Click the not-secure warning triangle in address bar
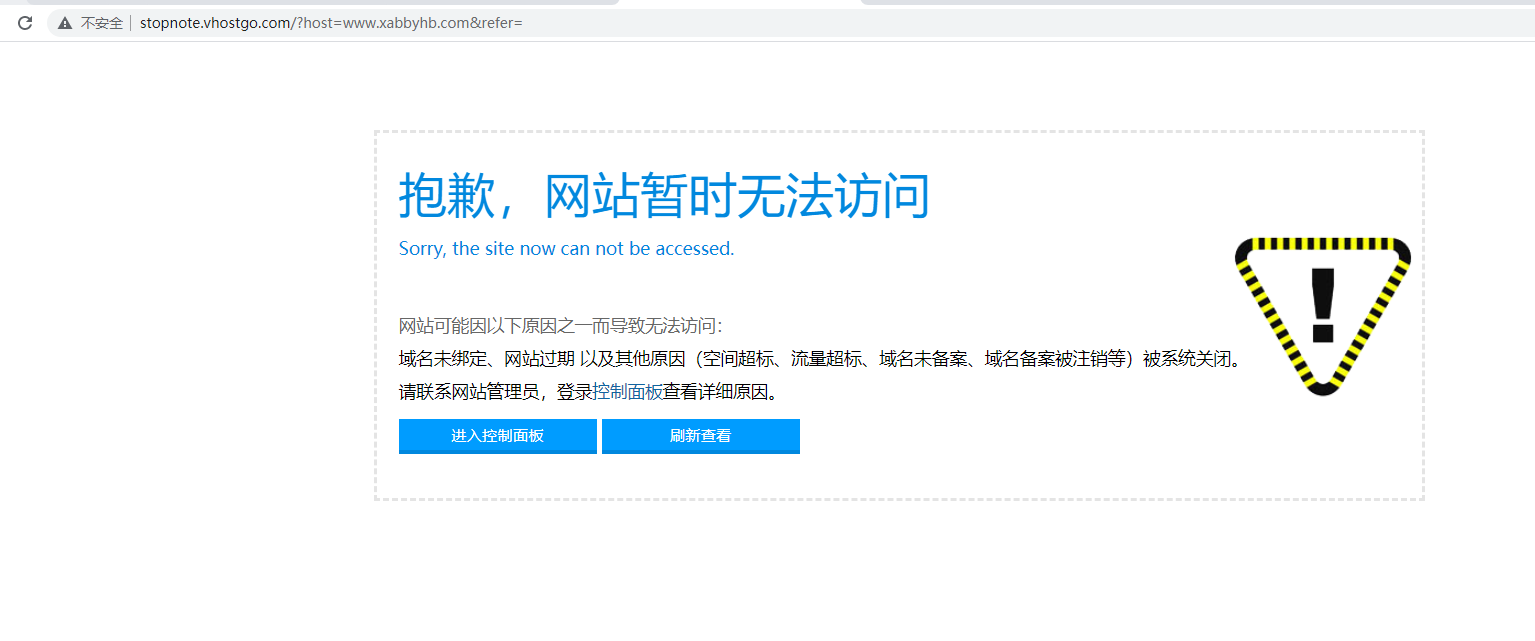The height and width of the screenshot is (641, 1535). [x=65, y=23]
